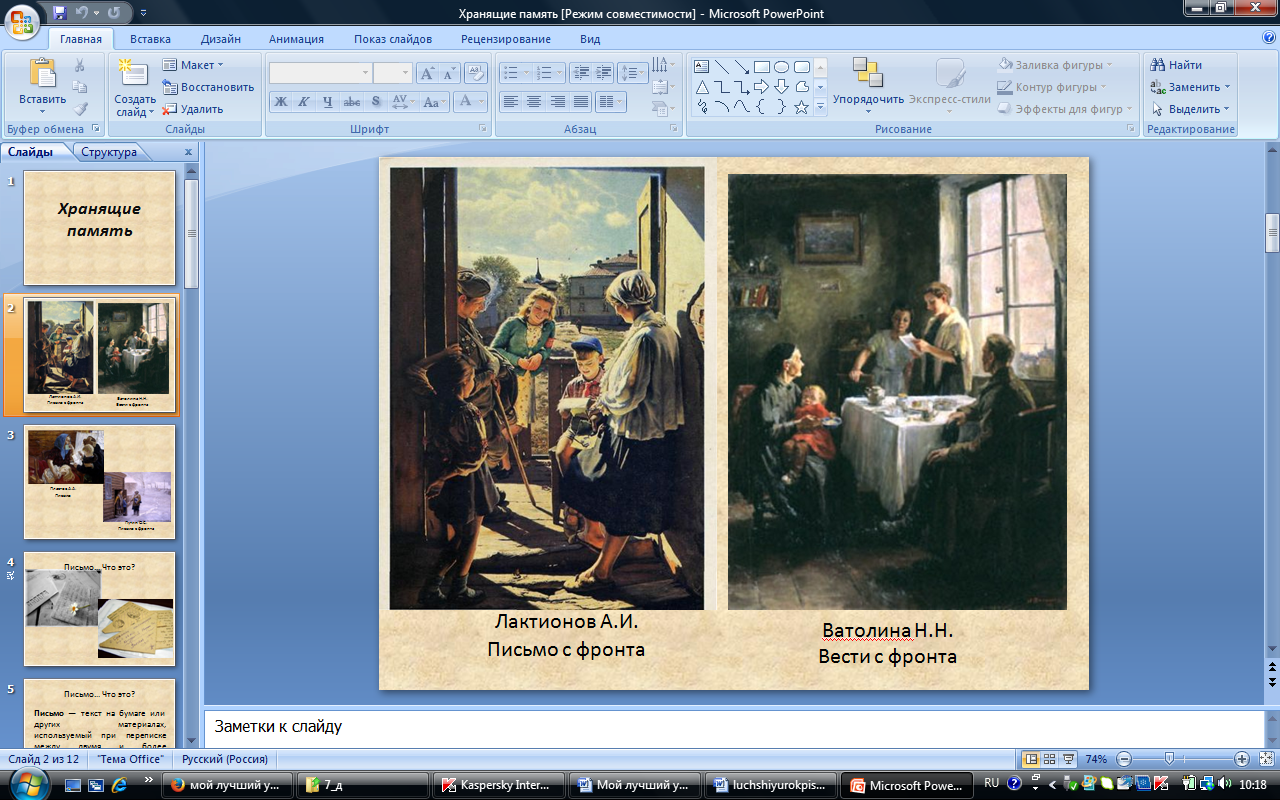Select the five-point star shape

[x=802, y=107]
